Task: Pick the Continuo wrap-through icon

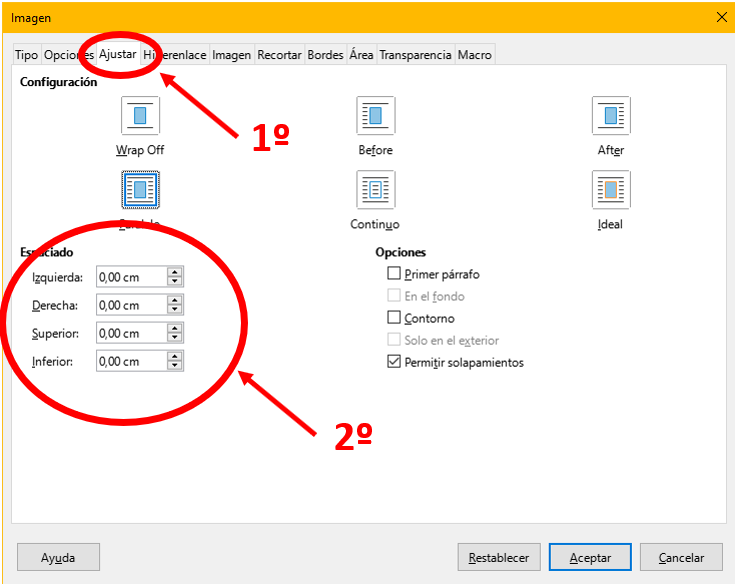Action: click(x=375, y=189)
